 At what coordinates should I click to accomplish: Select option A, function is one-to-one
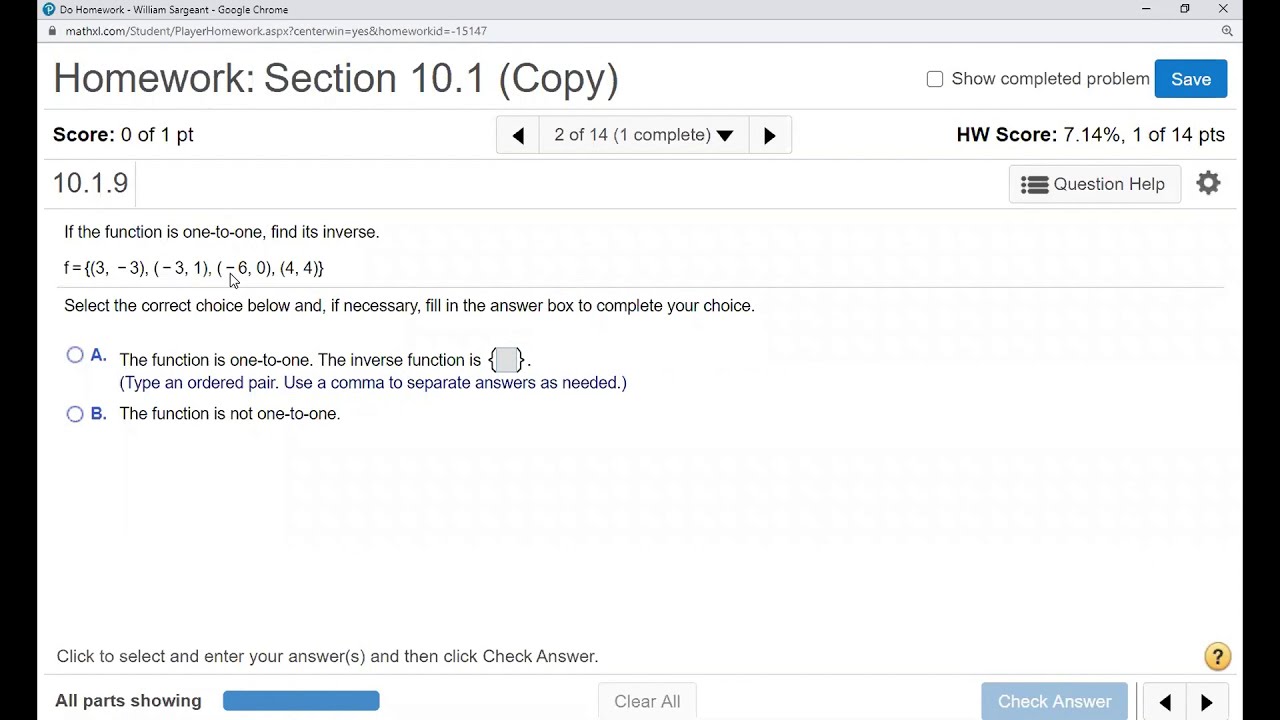[75, 355]
